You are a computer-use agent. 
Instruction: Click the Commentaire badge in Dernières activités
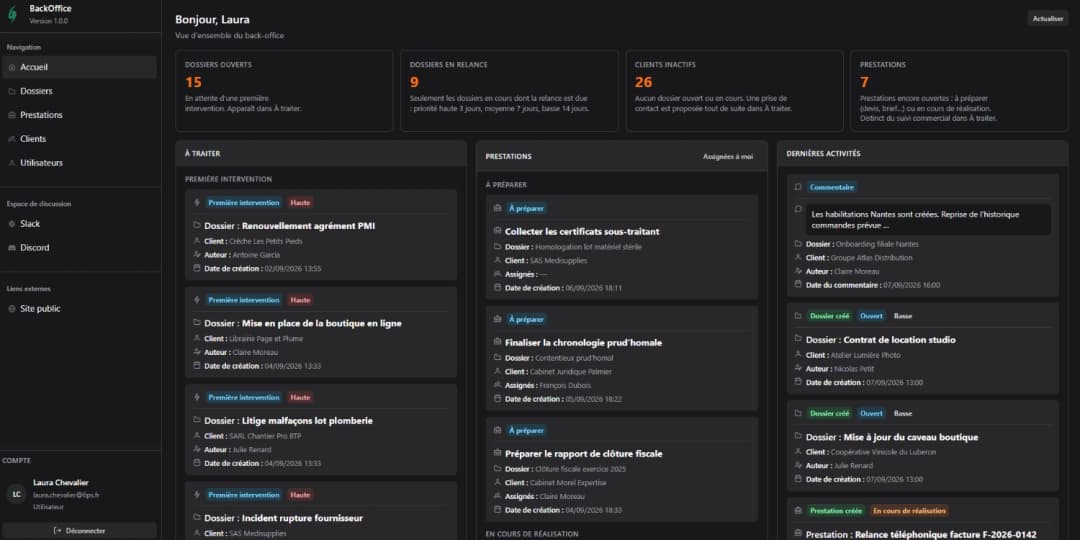pyautogui.click(x=833, y=187)
